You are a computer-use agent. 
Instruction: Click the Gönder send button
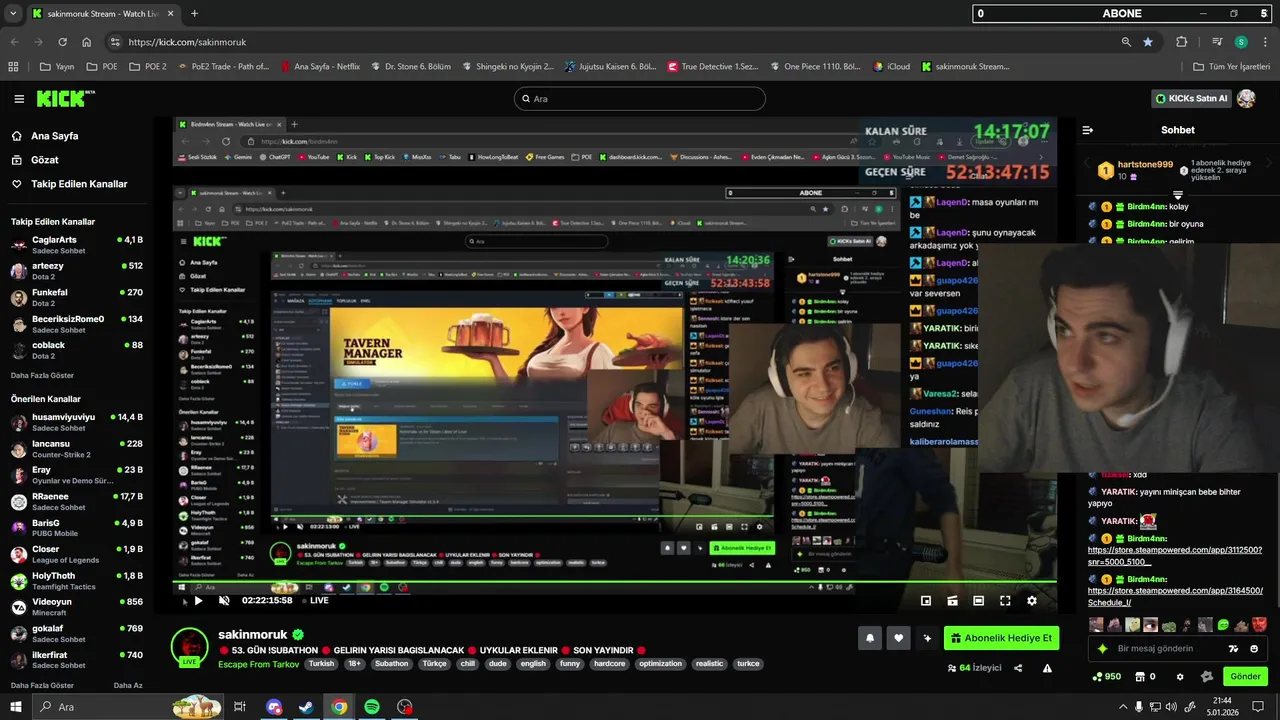pyautogui.click(x=1245, y=677)
